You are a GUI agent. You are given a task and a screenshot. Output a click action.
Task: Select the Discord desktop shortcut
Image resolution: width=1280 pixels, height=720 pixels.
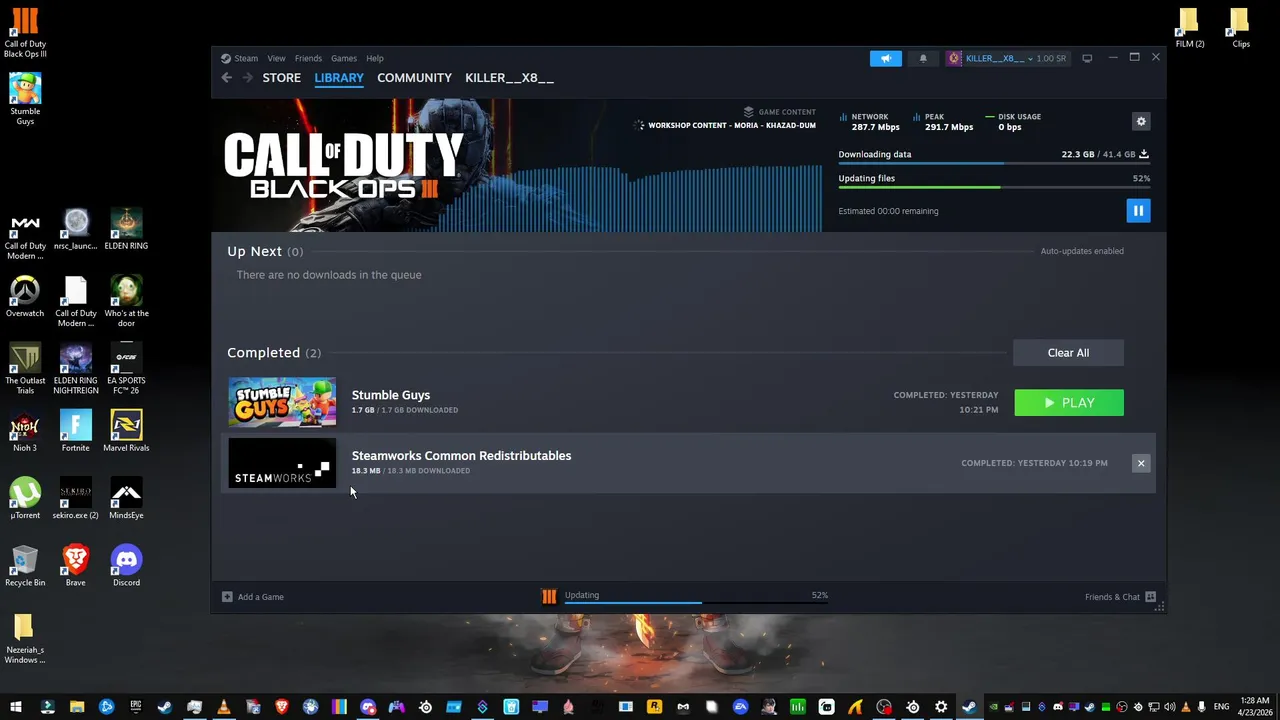point(126,566)
